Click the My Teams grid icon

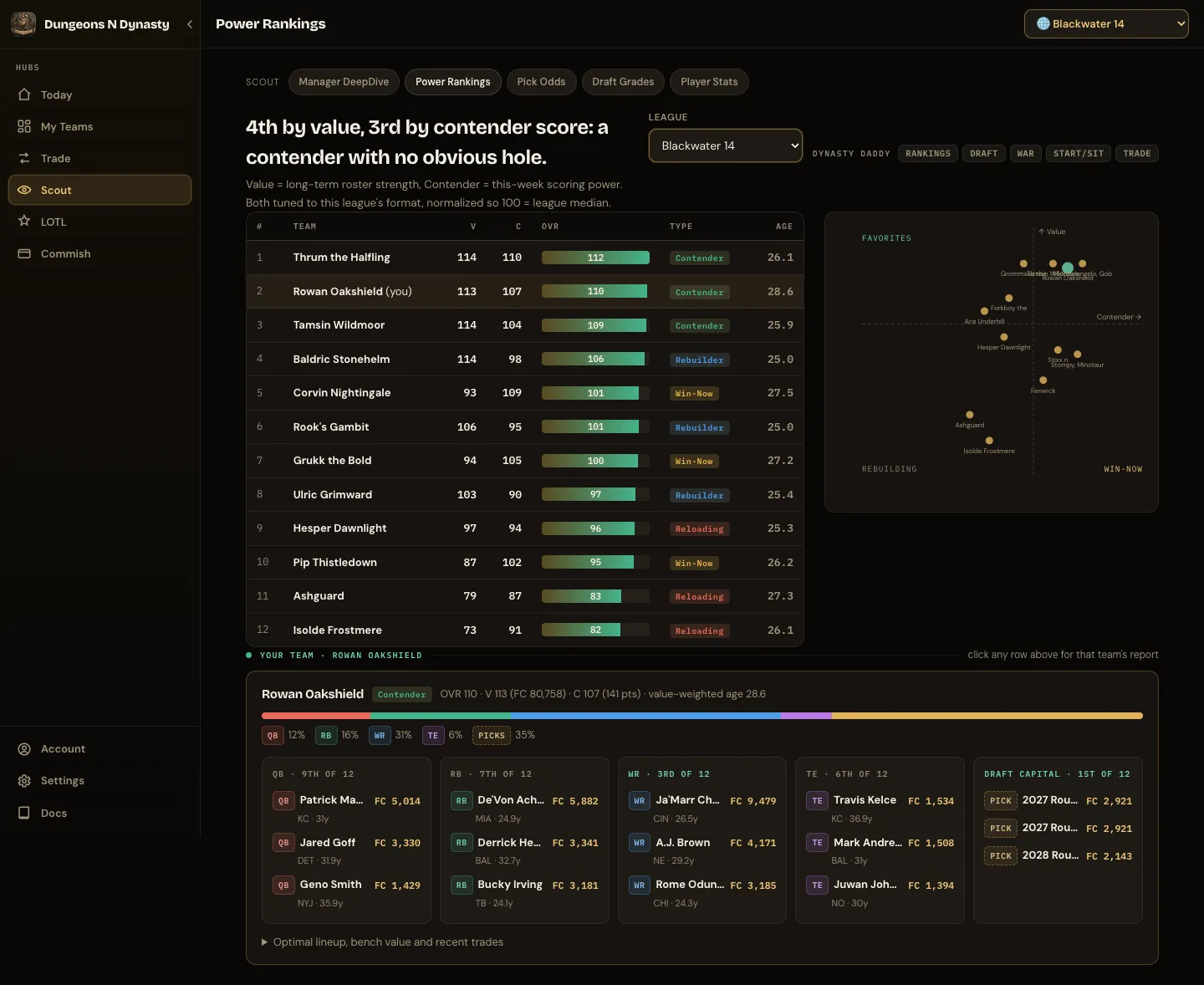point(24,126)
